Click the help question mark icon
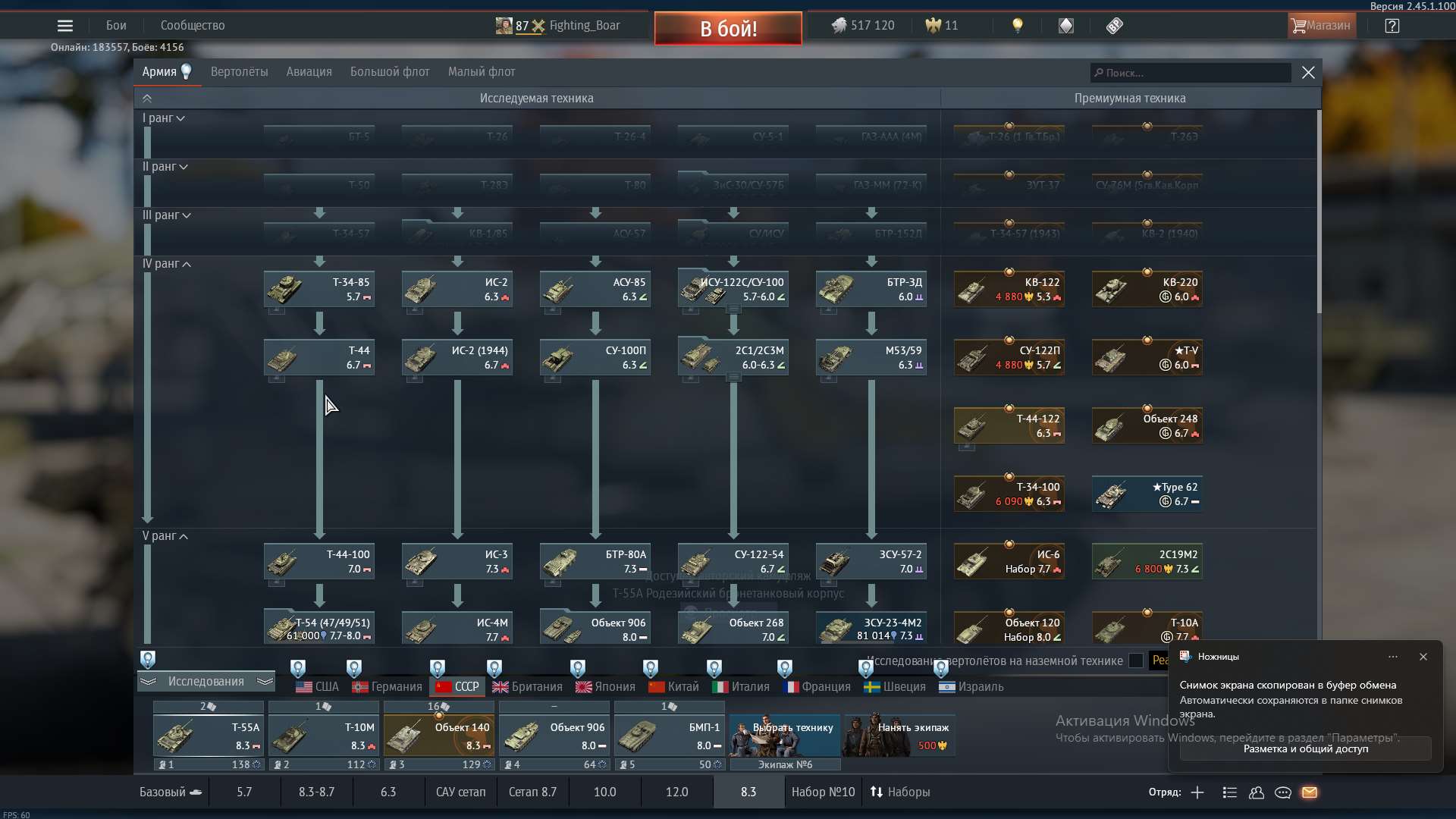 (x=1392, y=26)
